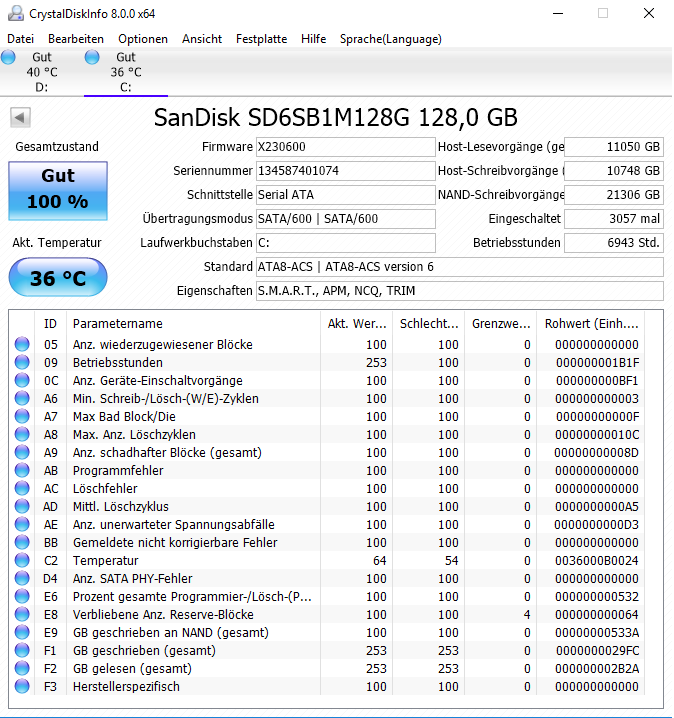Click status orb for Verbliebene Anz. Reserve-Blöcke

tap(22, 614)
